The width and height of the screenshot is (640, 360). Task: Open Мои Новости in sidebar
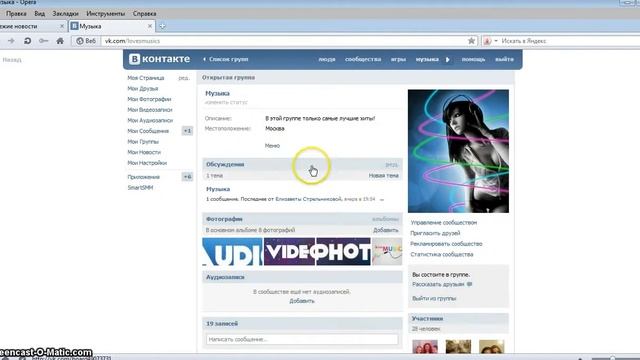[x=144, y=152]
